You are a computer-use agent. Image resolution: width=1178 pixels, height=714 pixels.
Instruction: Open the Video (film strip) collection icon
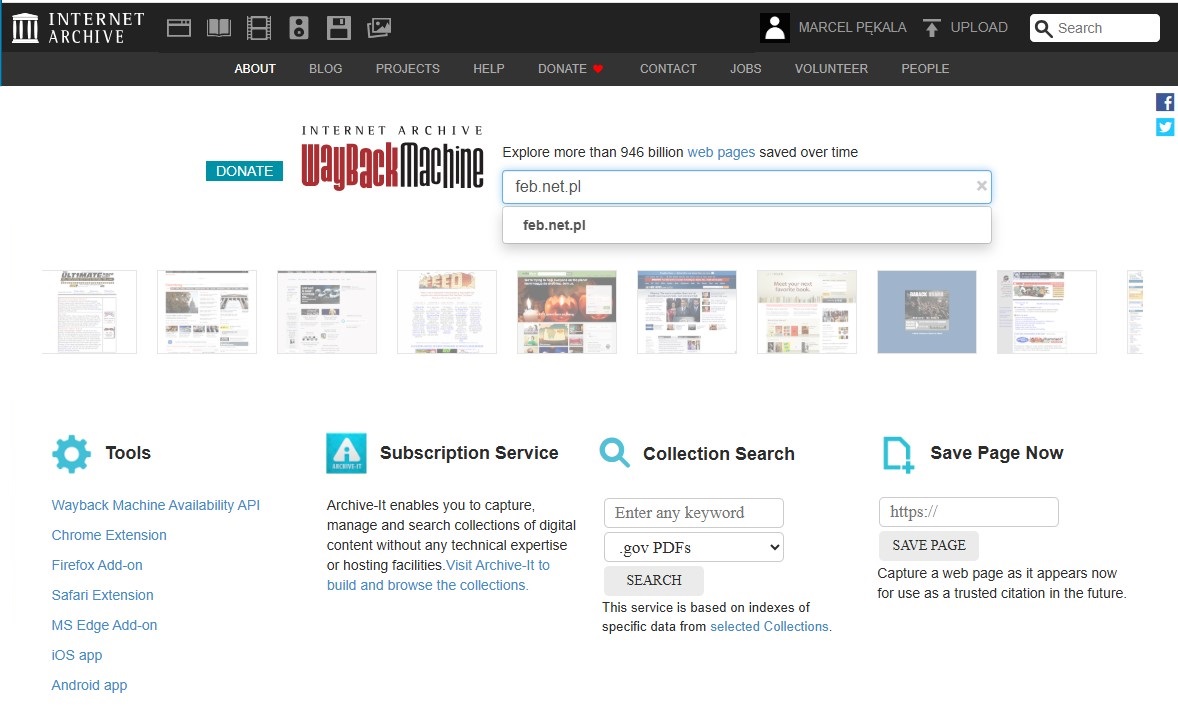[x=258, y=28]
